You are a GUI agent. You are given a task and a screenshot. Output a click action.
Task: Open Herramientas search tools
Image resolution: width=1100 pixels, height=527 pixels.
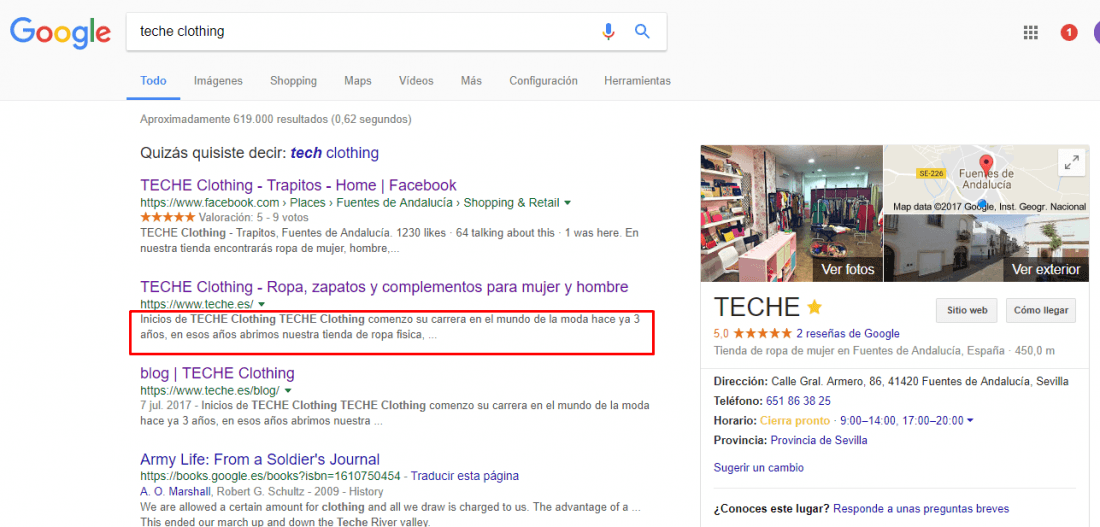tap(637, 81)
